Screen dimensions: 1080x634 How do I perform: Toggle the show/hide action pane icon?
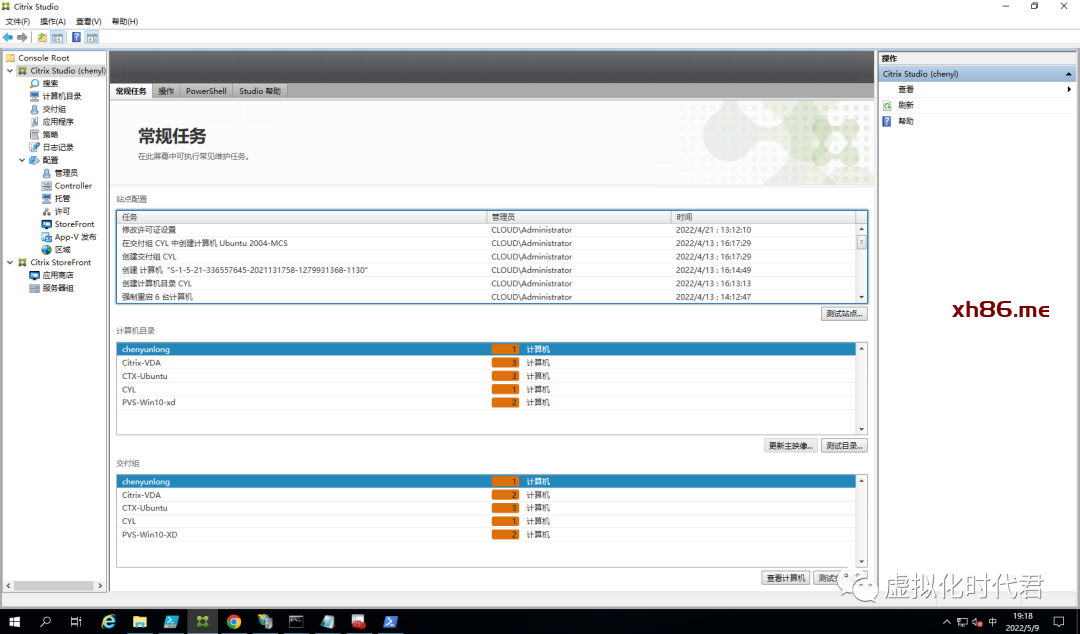pyautogui.click(x=92, y=37)
